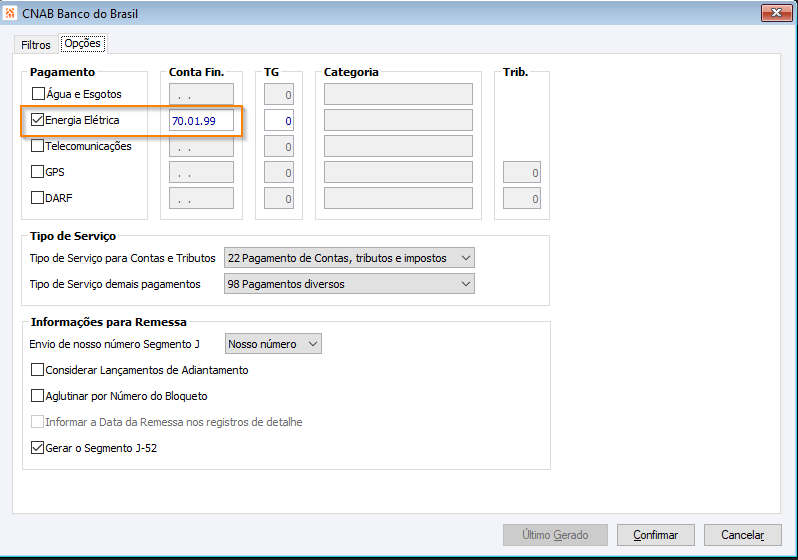Toggle Informar a Data da Remessa checkbox
The width and height of the screenshot is (798, 560).
(38, 422)
